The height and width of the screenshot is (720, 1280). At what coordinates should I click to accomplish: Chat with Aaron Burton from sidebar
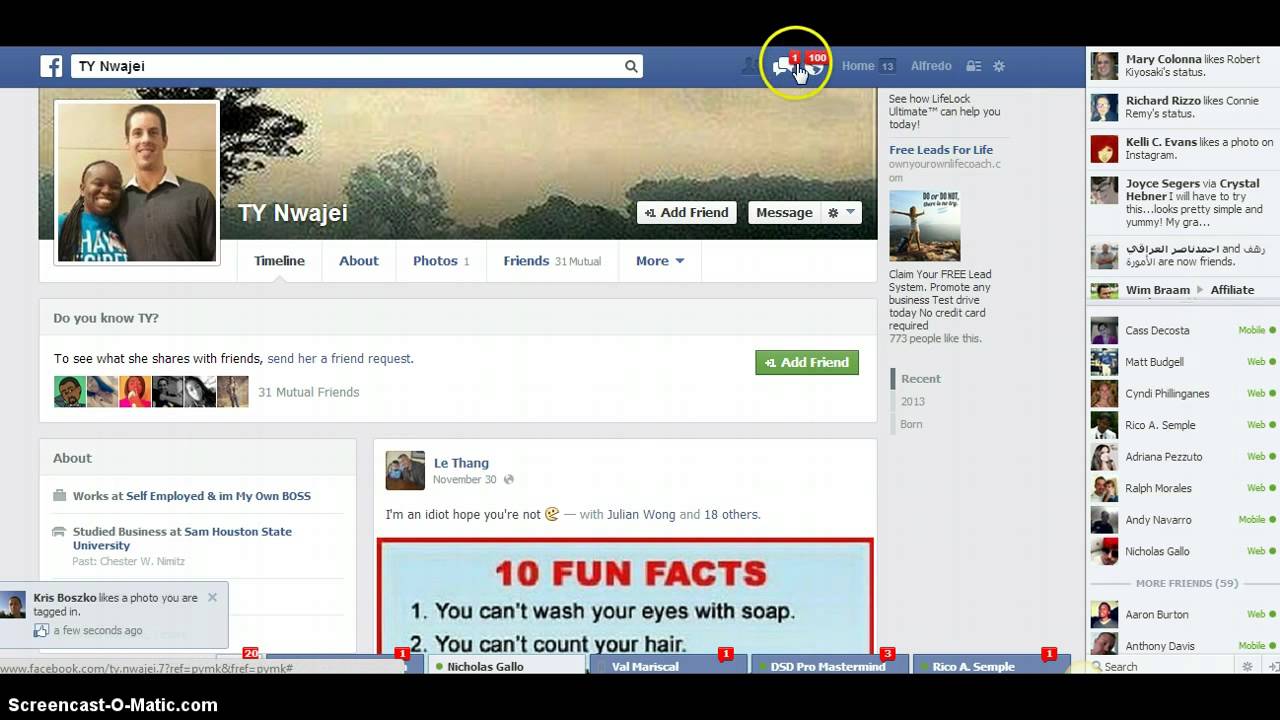(x=1183, y=614)
